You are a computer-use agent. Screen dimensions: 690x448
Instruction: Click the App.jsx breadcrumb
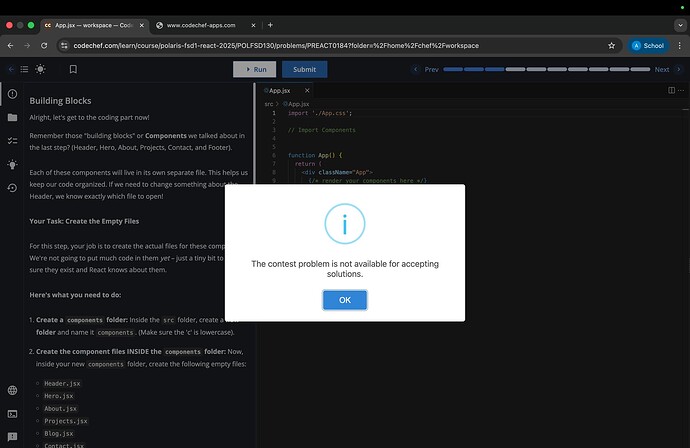296,104
